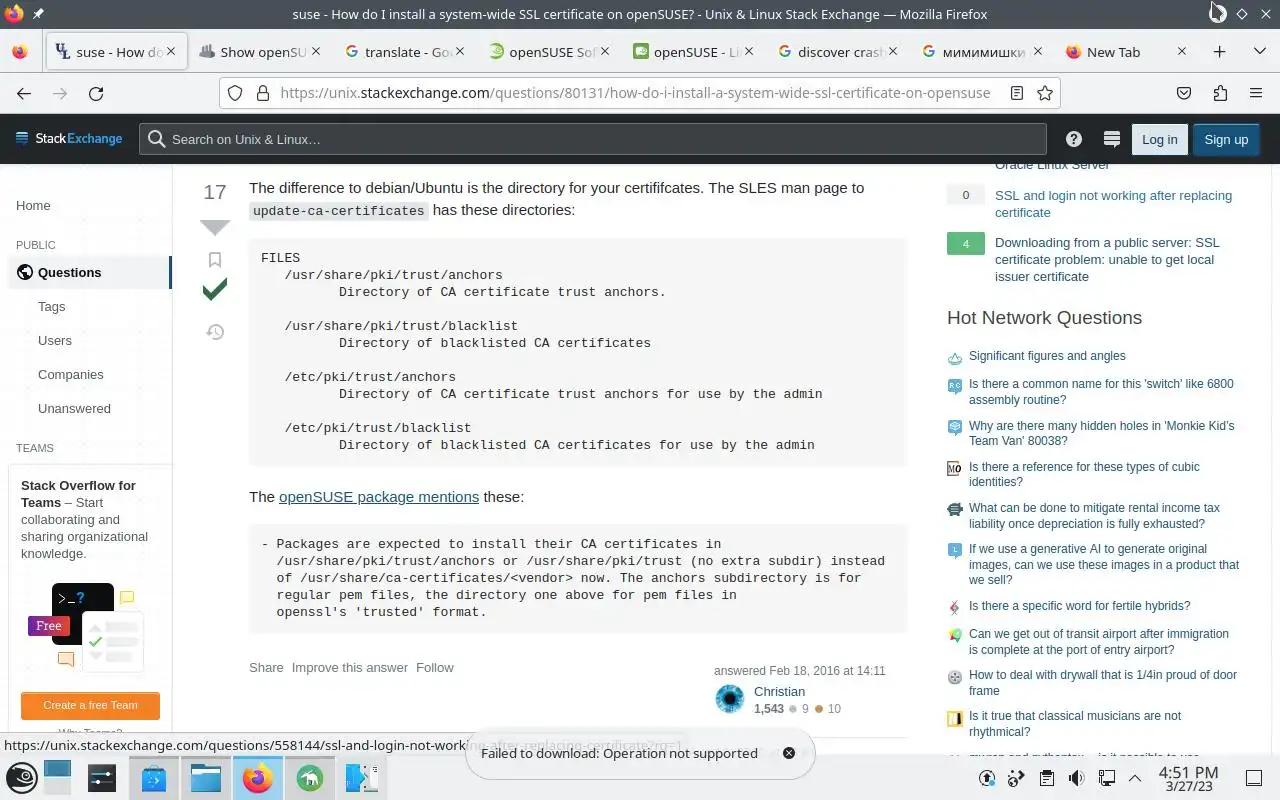The height and width of the screenshot is (800, 1280).
Task: Open Save to Pocket icon
Action: [x=1184, y=93]
